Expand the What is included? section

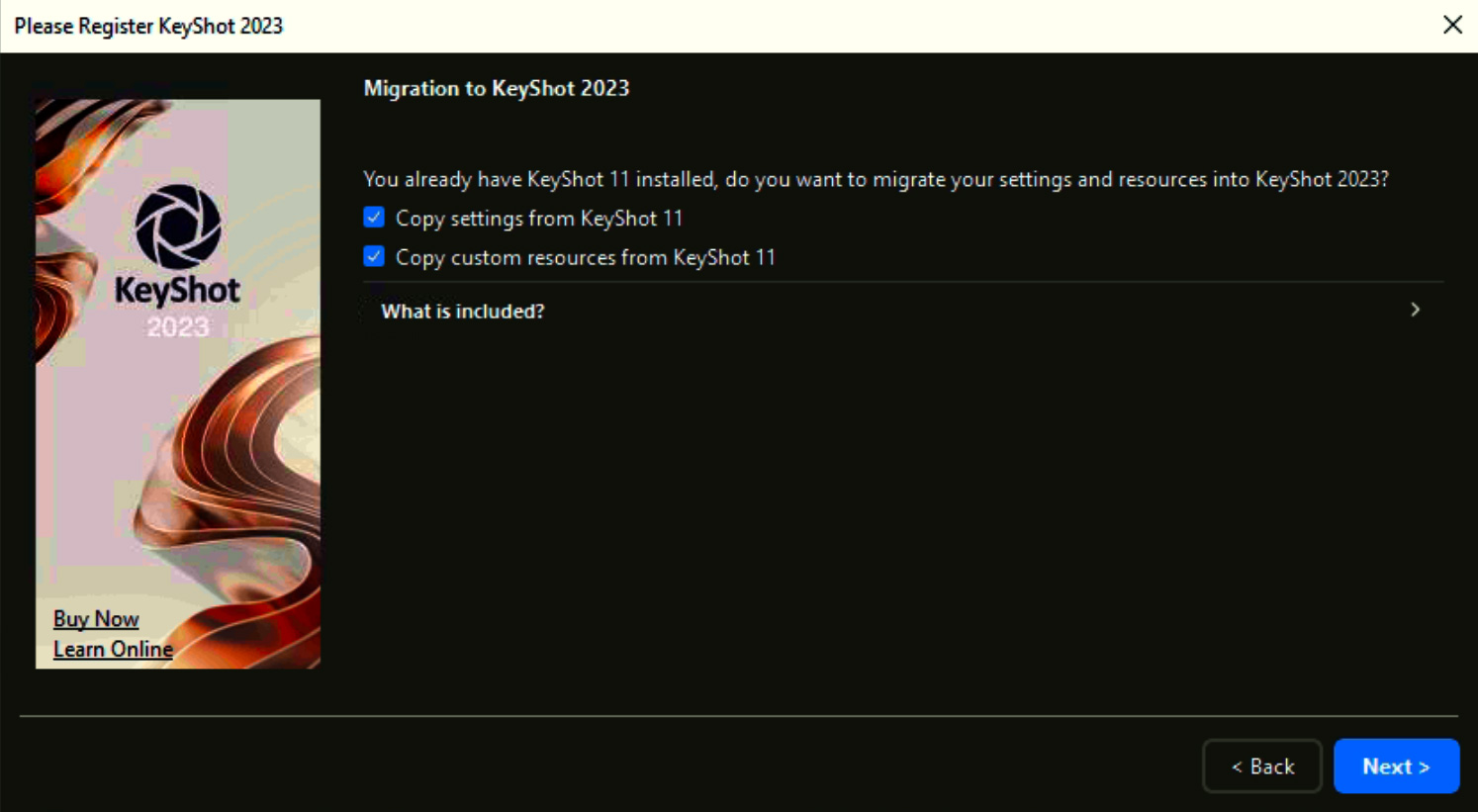tap(903, 311)
